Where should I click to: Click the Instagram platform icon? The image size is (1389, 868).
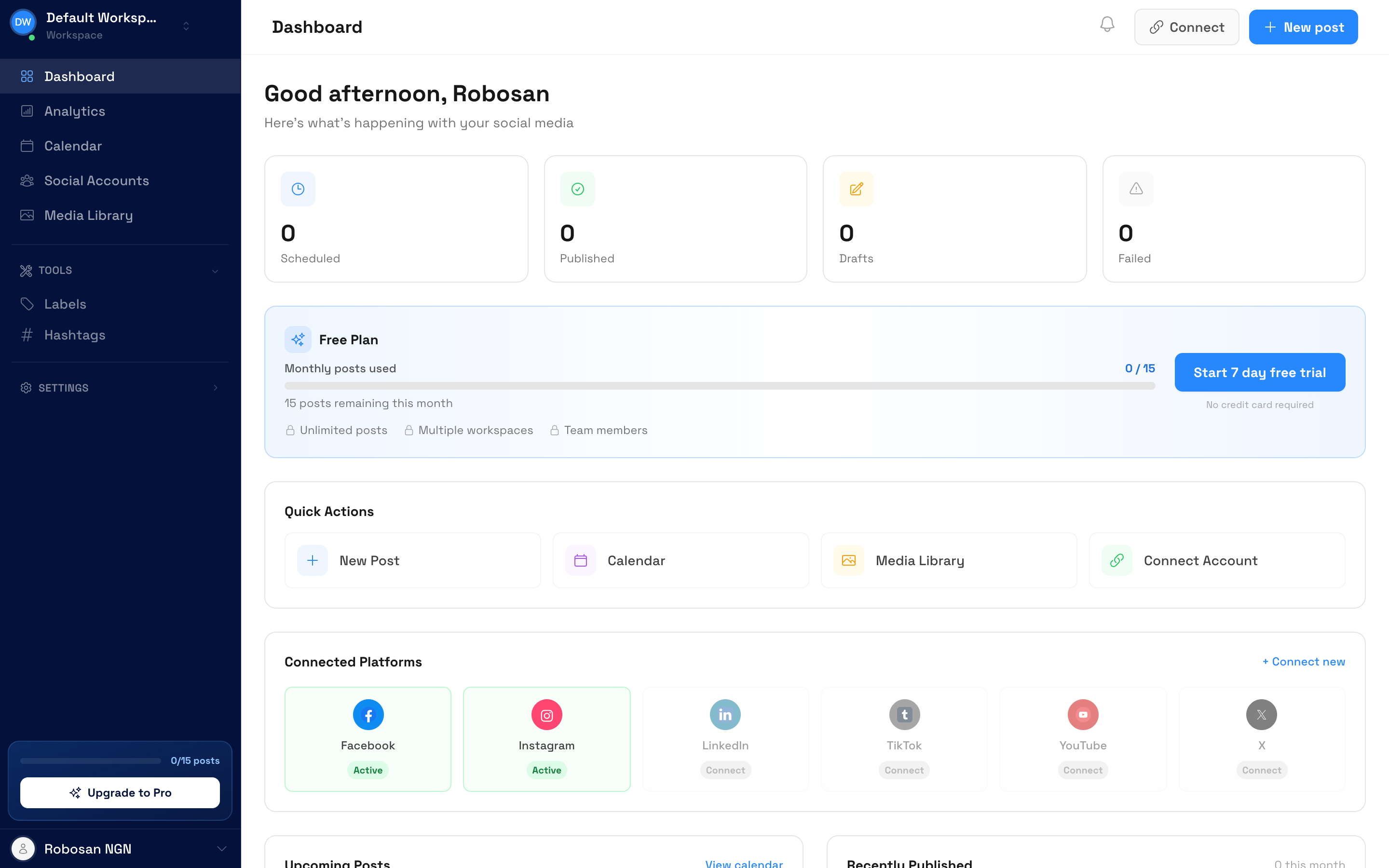tap(546, 715)
